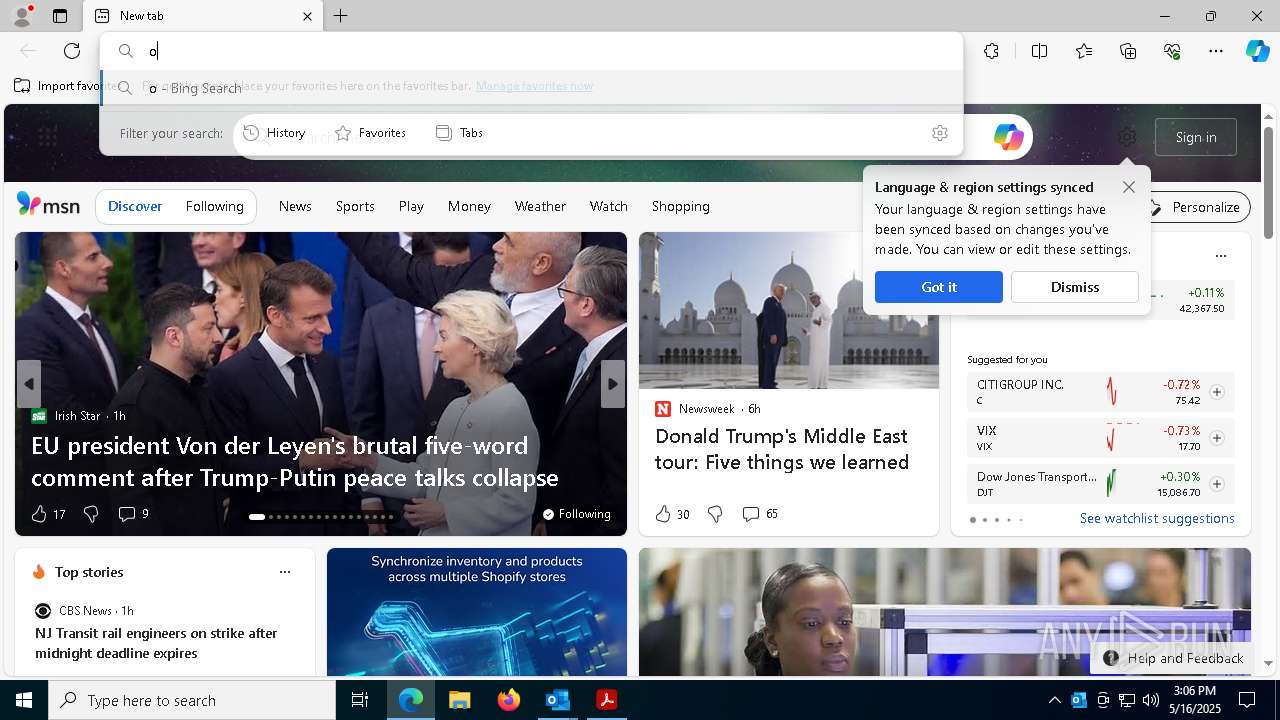Select the 'o - Bing Search' suggestion
Viewport: 1280px width, 720px height.
[x=532, y=88]
